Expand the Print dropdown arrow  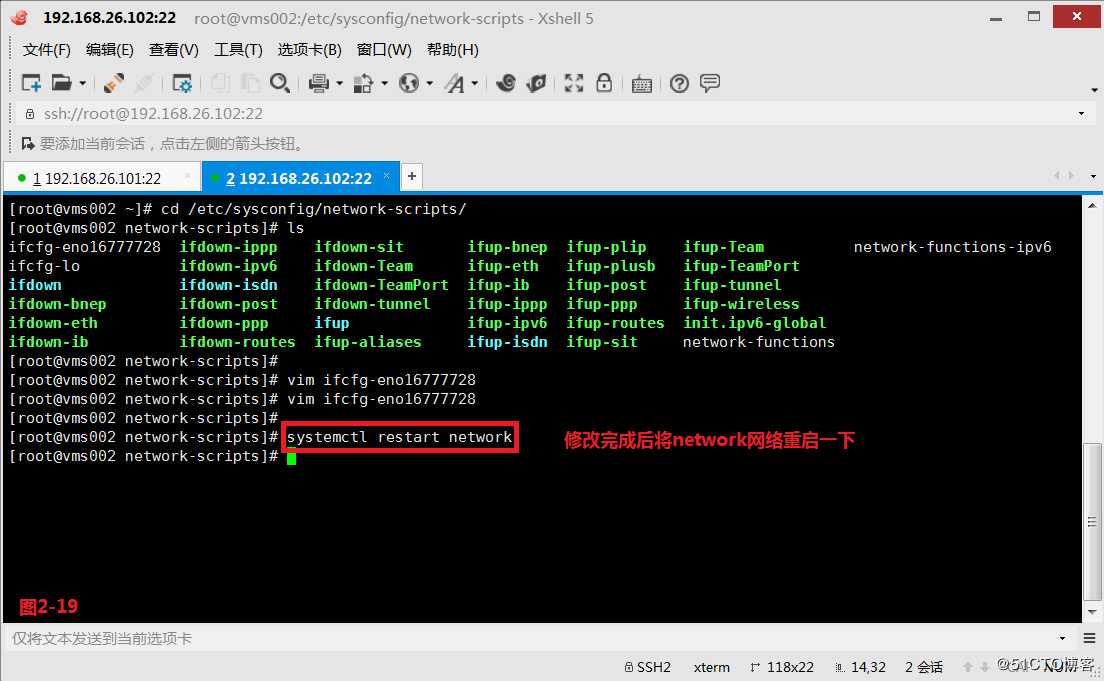[339, 84]
